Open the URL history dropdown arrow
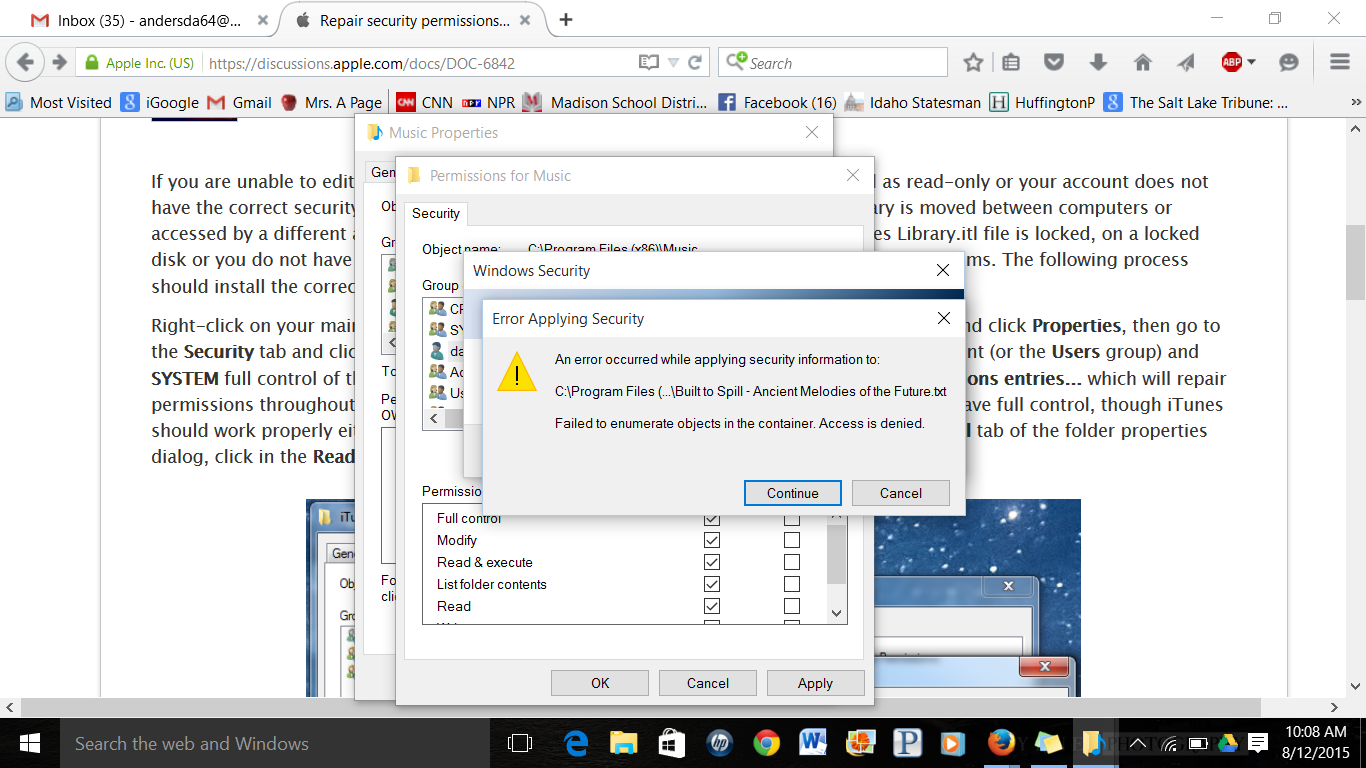This screenshot has height=768, width=1366. 673,62
